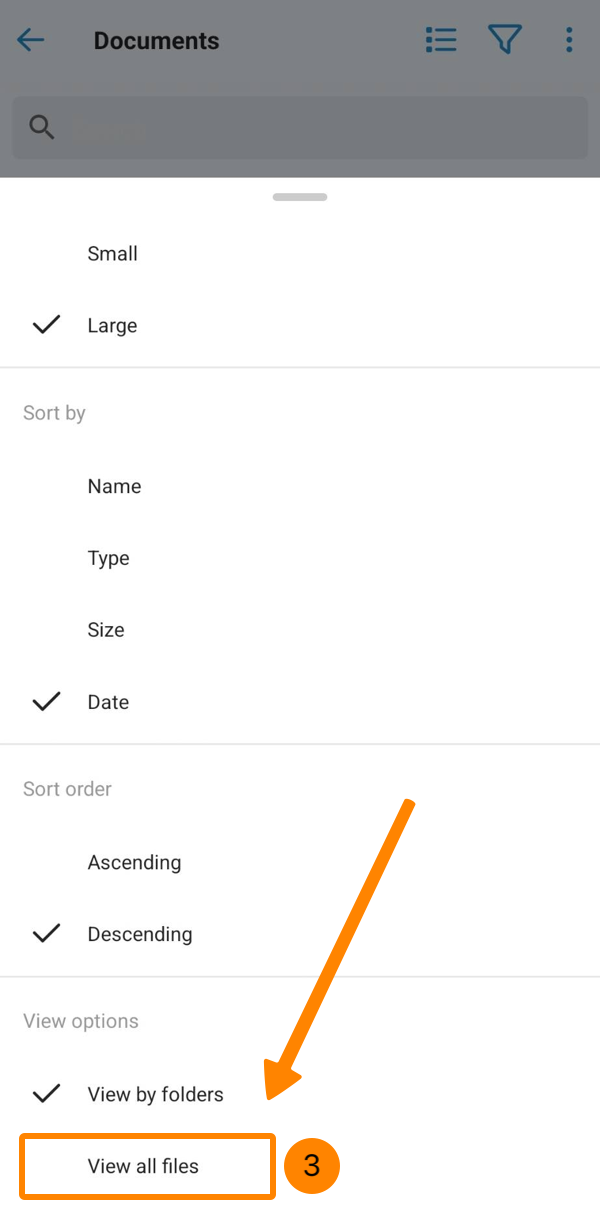Switch to list view icon
The image size is (600, 1221).
click(x=441, y=40)
